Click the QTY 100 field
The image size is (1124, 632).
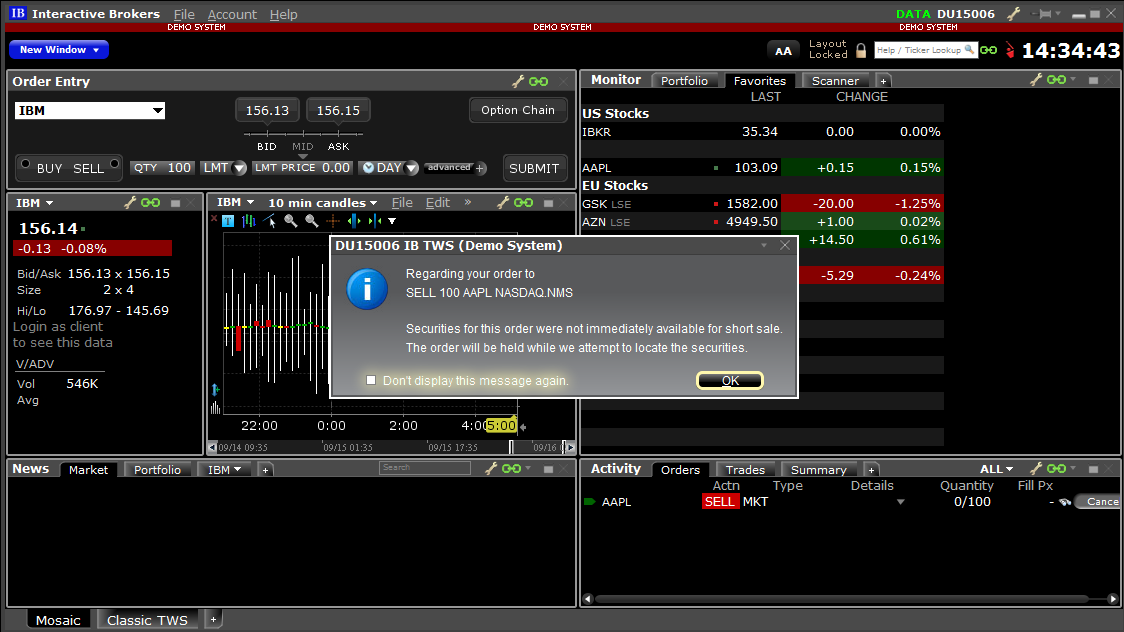pyautogui.click(x=162, y=168)
